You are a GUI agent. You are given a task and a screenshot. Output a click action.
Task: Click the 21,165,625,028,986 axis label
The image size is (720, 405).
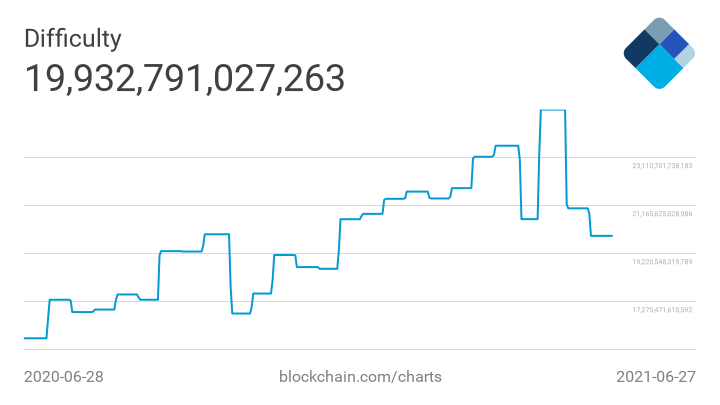click(662, 213)
